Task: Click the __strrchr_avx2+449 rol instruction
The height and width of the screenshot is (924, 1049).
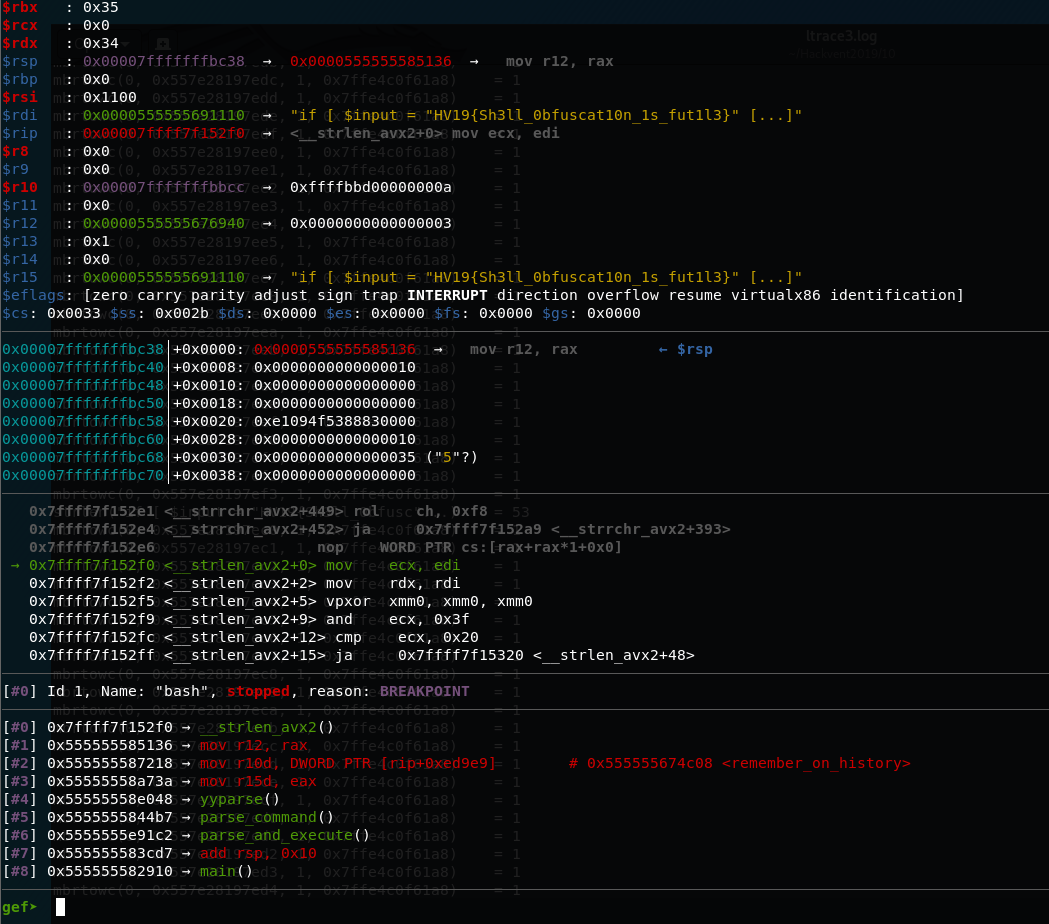Action: tap(258, 512)
